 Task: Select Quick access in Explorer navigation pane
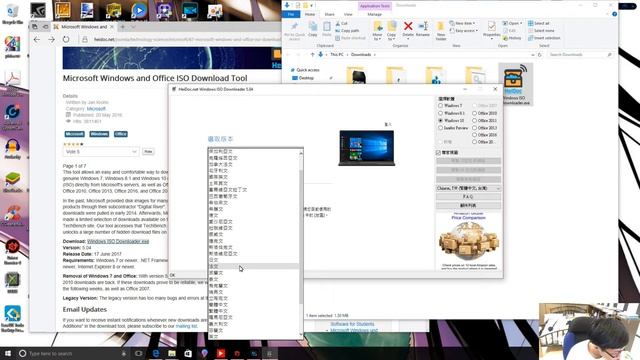(307, 70)
